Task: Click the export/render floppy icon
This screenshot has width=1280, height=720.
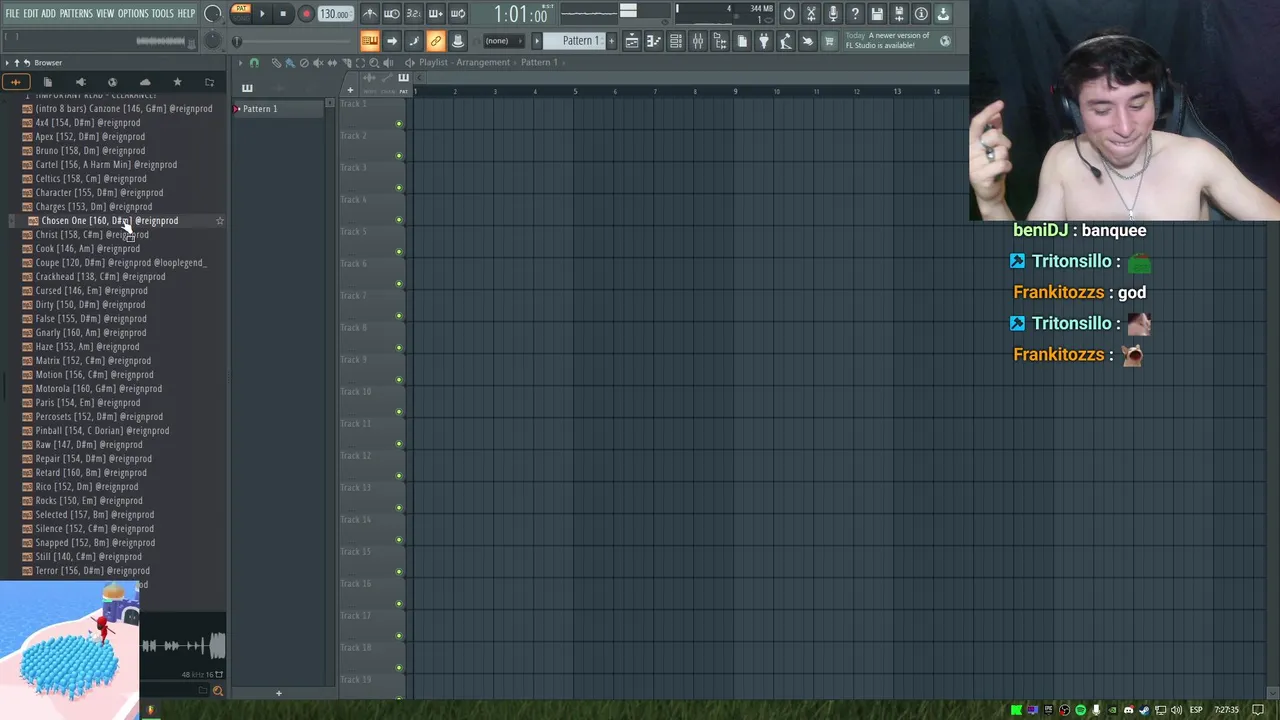Action: pyautogui.click(x=899, y=14)
